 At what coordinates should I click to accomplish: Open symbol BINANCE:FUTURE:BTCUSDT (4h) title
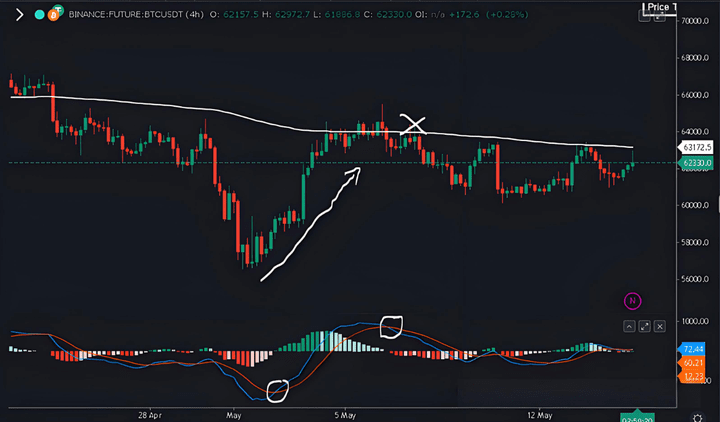tap(136, 15)
